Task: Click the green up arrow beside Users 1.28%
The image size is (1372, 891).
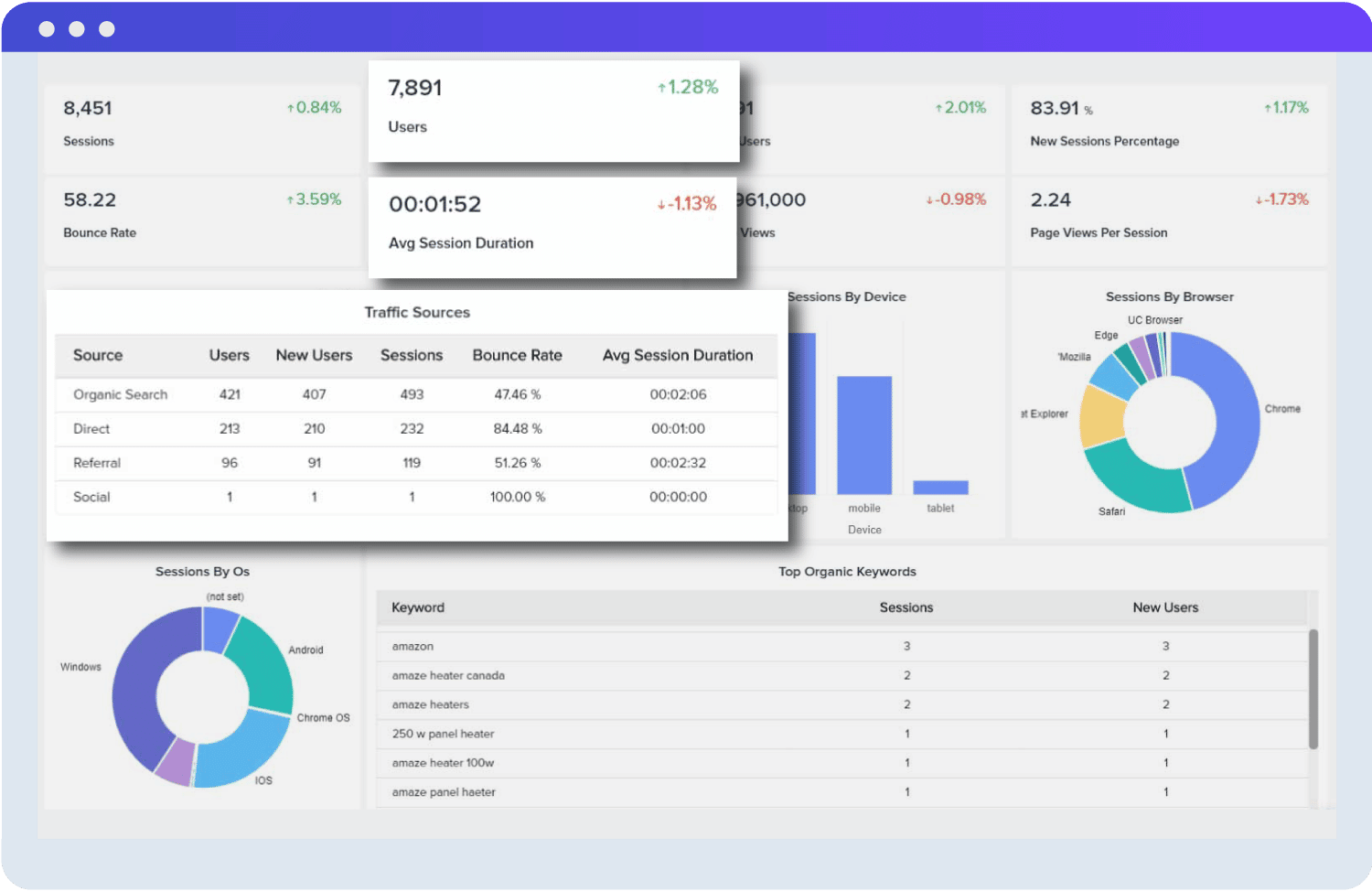Action: [660, 87]
